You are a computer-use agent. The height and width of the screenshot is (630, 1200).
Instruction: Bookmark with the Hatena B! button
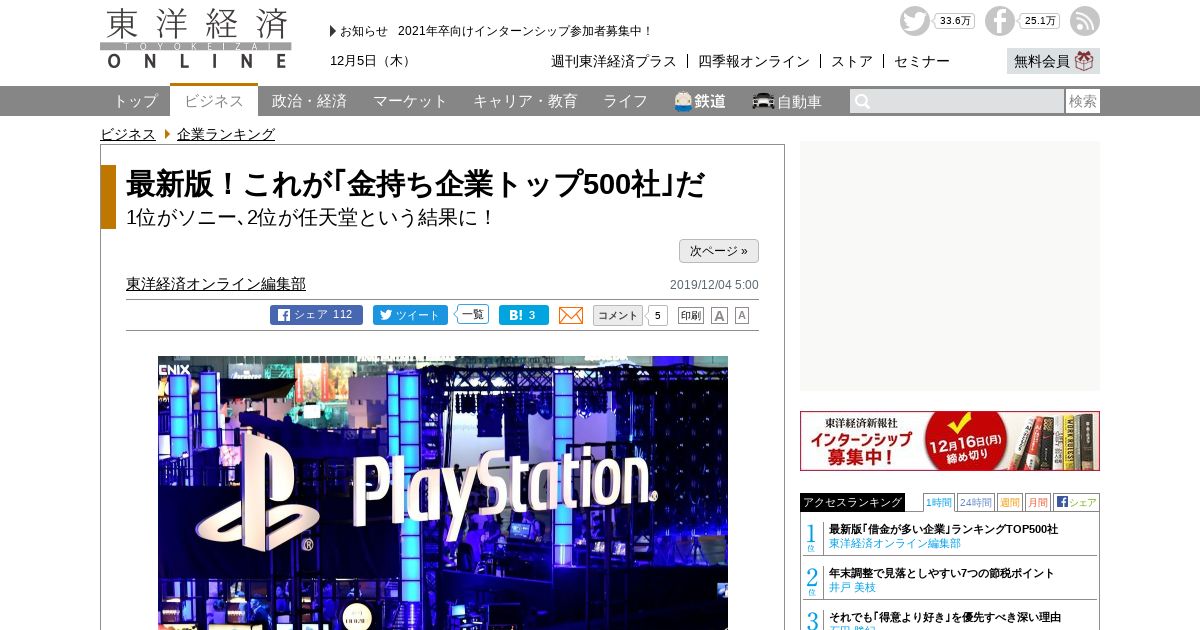[x=524, y=315]
